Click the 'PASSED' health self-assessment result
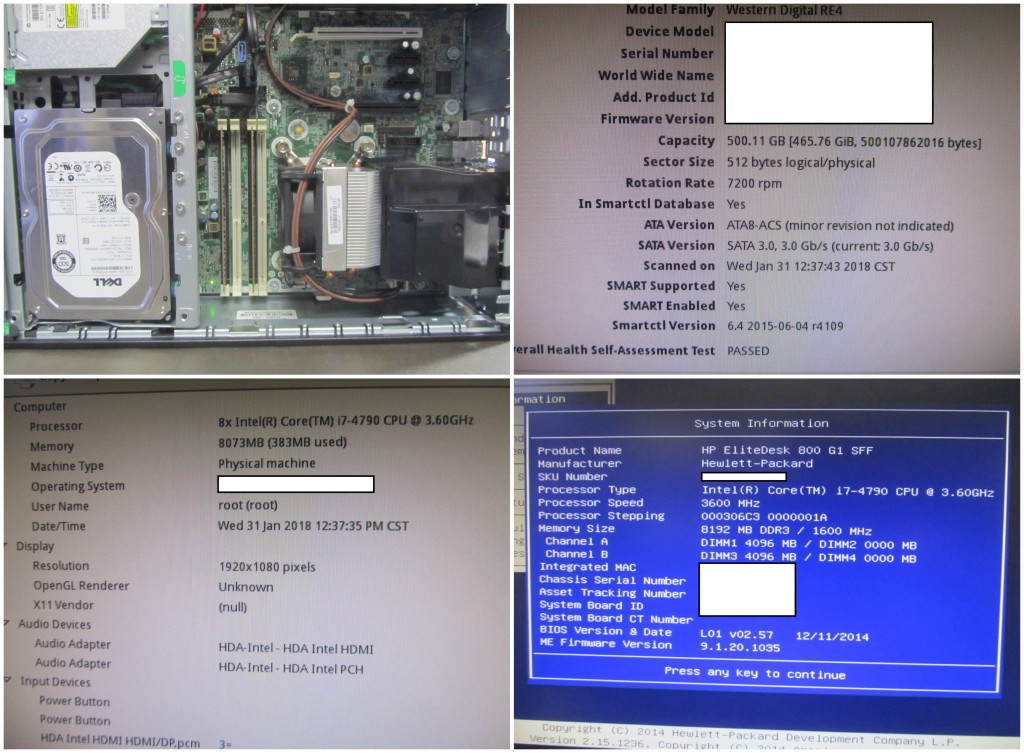This screenshot has height=753, width=1024. click(x=748, y=351)
